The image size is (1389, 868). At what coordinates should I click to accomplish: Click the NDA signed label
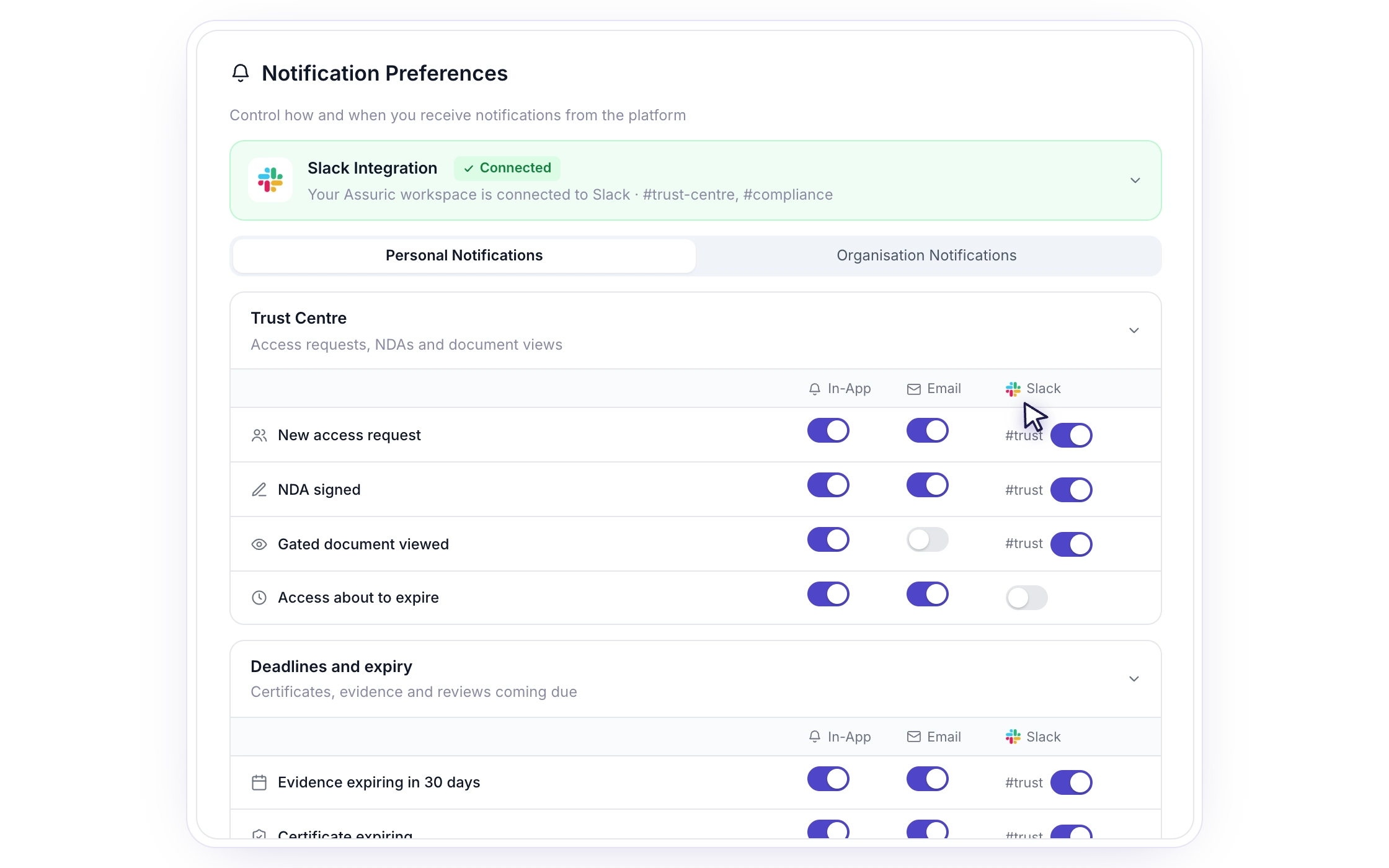319,490
